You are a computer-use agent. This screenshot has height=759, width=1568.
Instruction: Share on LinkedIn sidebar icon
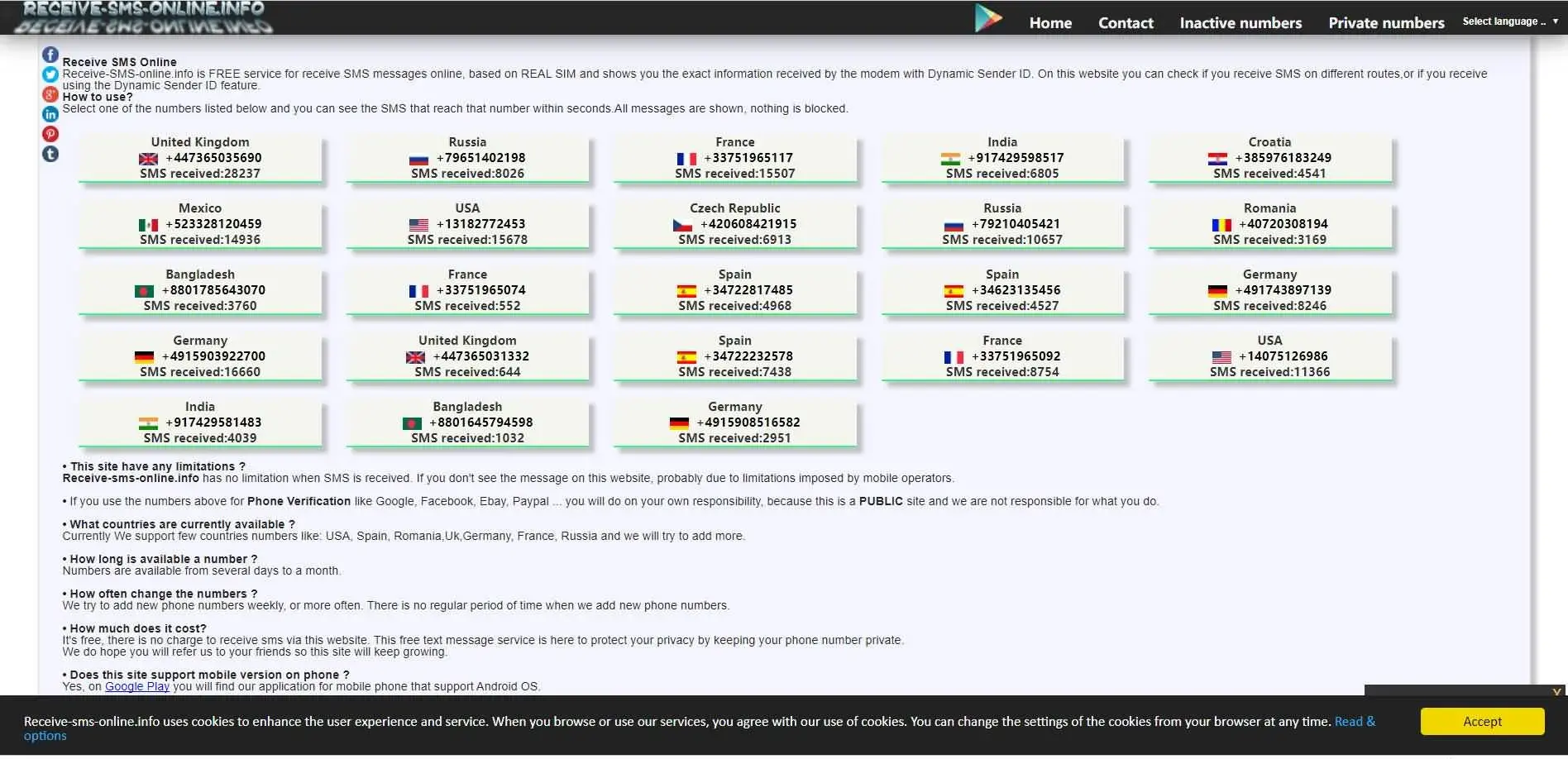(x=50, y=114)
